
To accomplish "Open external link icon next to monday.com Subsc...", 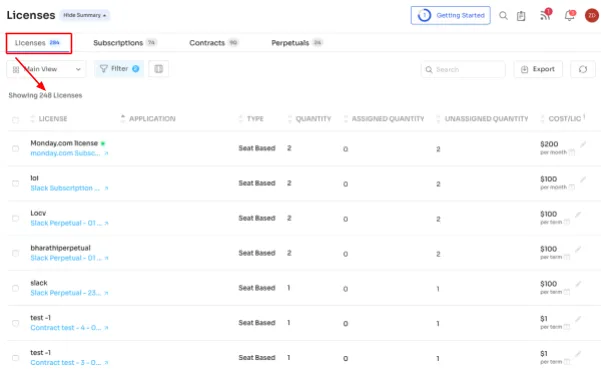I will (x=106, y=154).
